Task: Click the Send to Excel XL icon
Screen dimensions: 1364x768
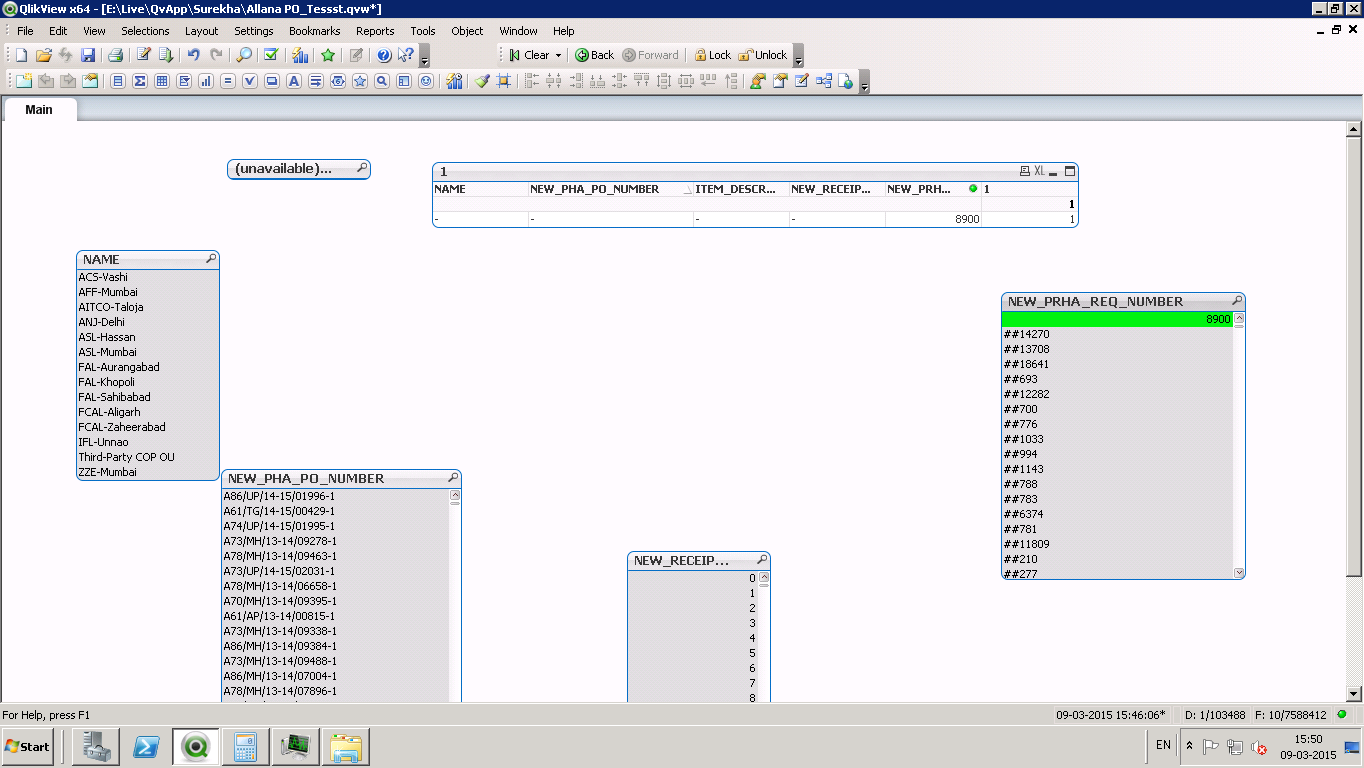Action: pos(1039,171)
